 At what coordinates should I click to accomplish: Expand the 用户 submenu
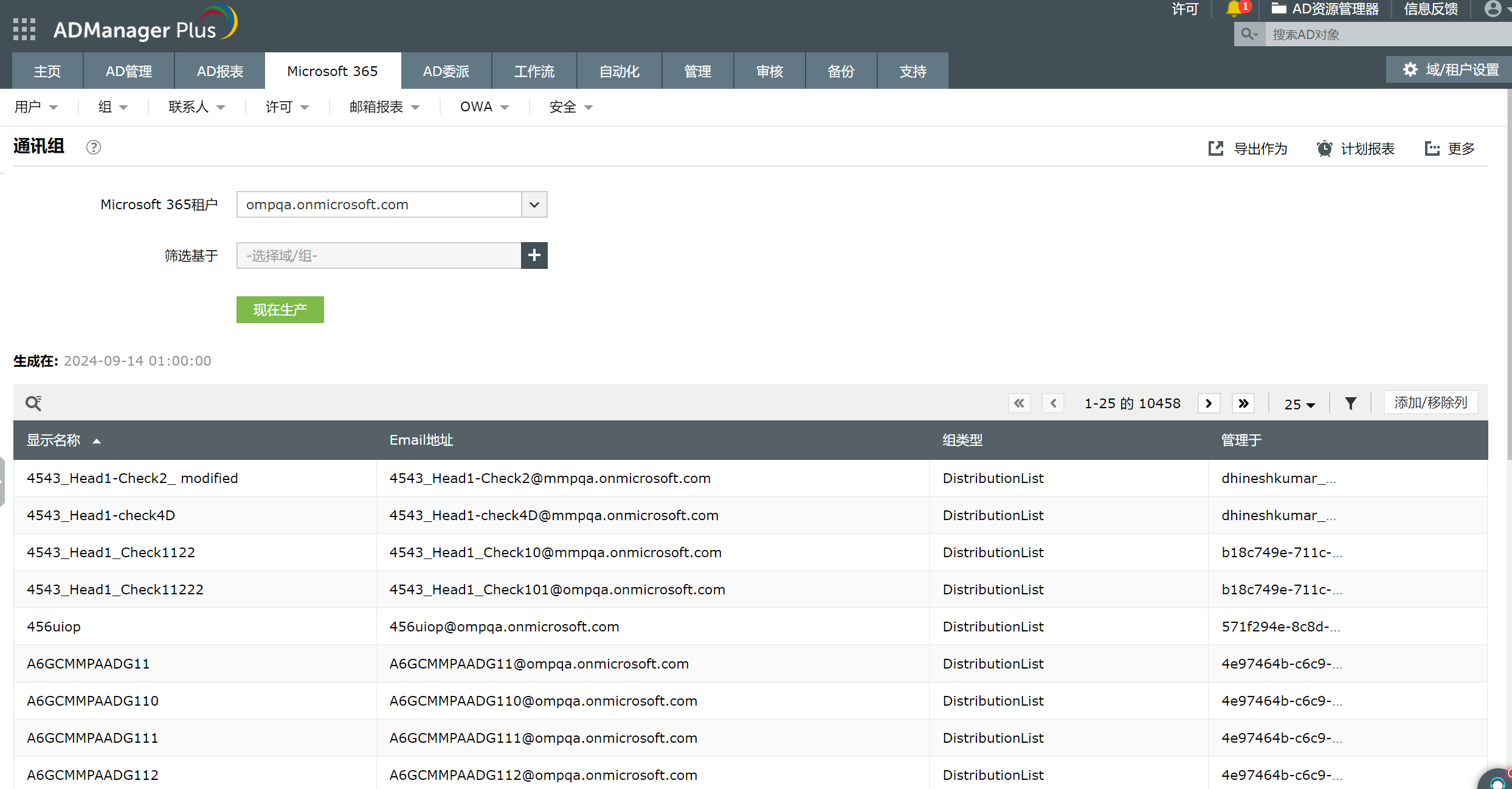coord(36,107)
